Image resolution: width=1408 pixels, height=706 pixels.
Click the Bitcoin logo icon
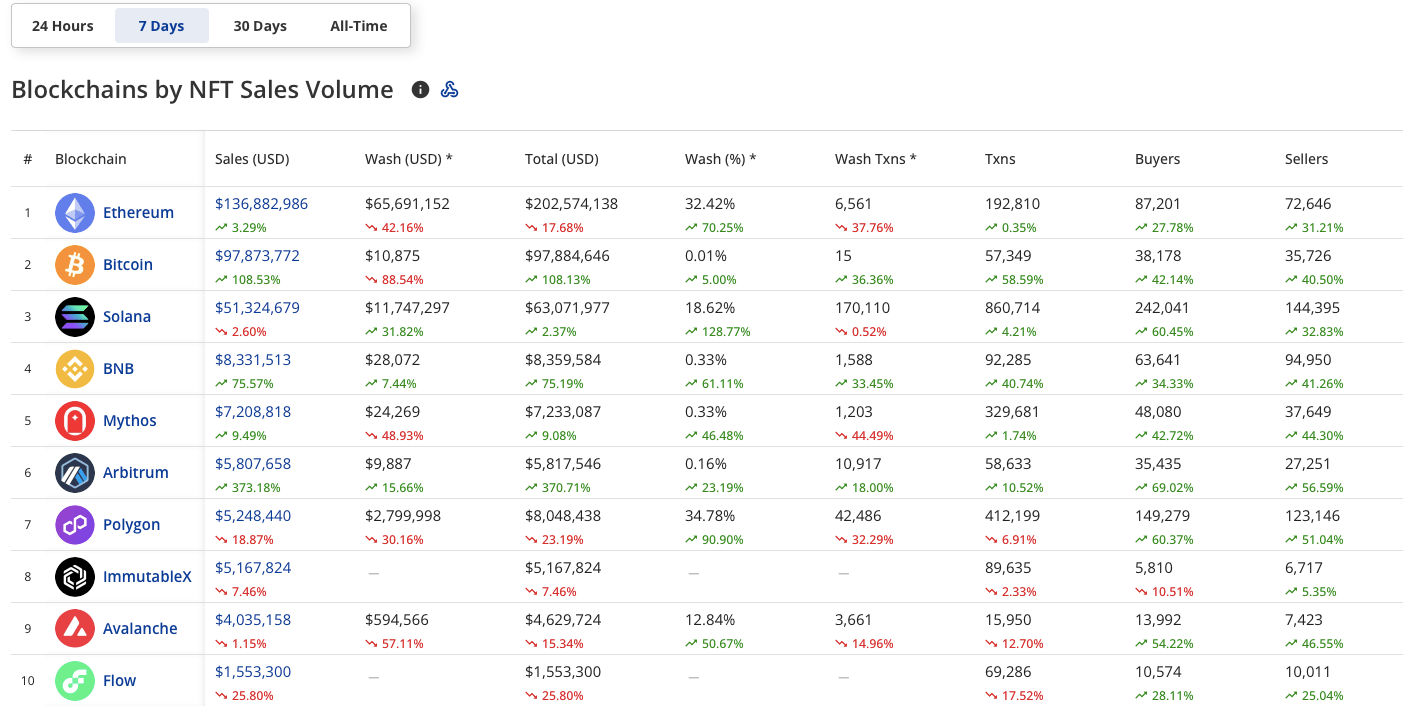tap(75, 265)
